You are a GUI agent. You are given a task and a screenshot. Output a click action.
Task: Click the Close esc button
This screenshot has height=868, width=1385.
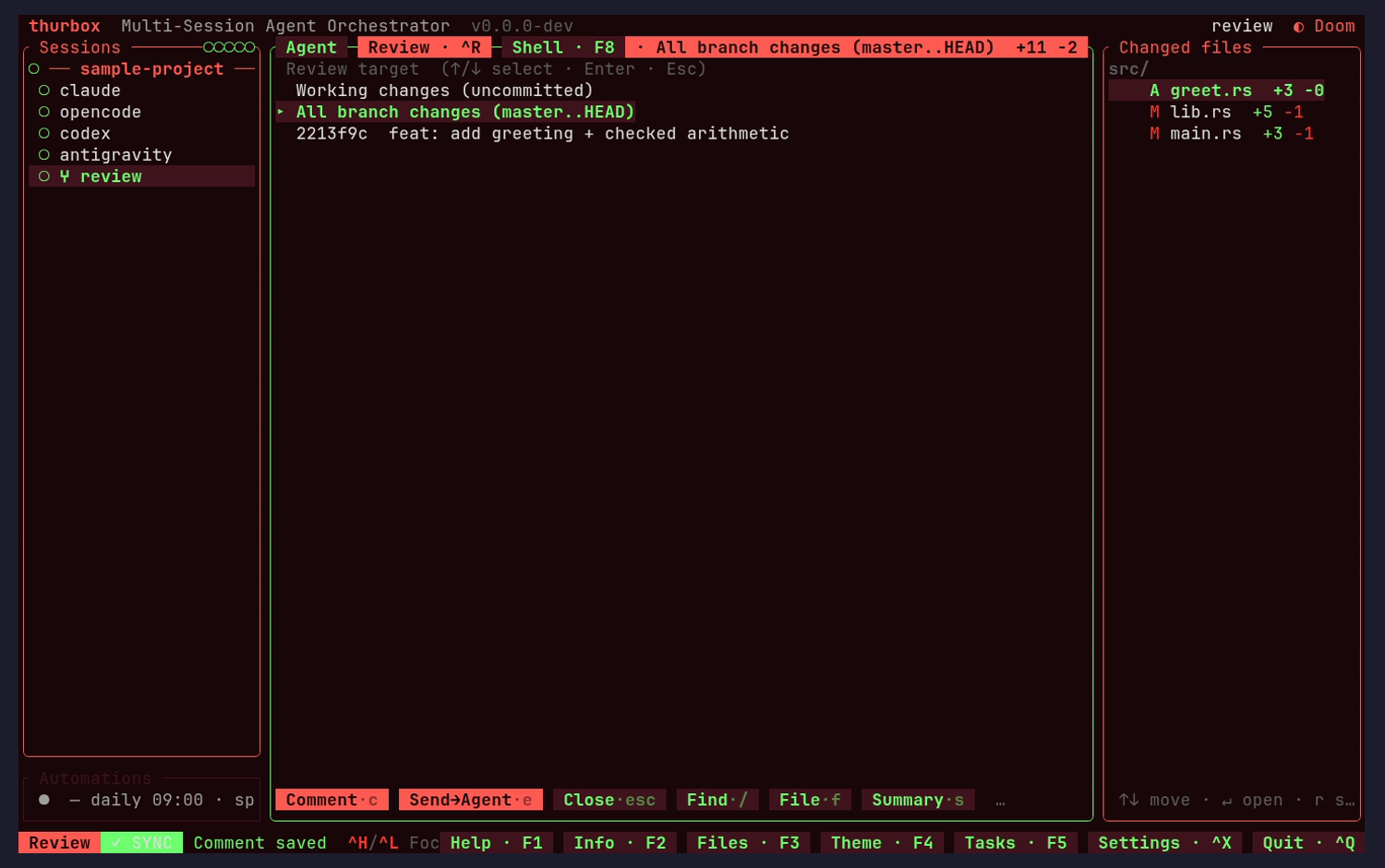tap(609, 800)
